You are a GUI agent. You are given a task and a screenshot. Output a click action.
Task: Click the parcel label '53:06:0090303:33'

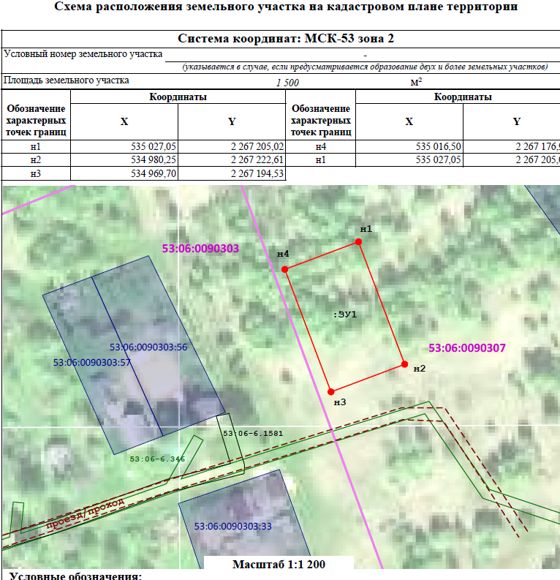(x=233, y=526)
